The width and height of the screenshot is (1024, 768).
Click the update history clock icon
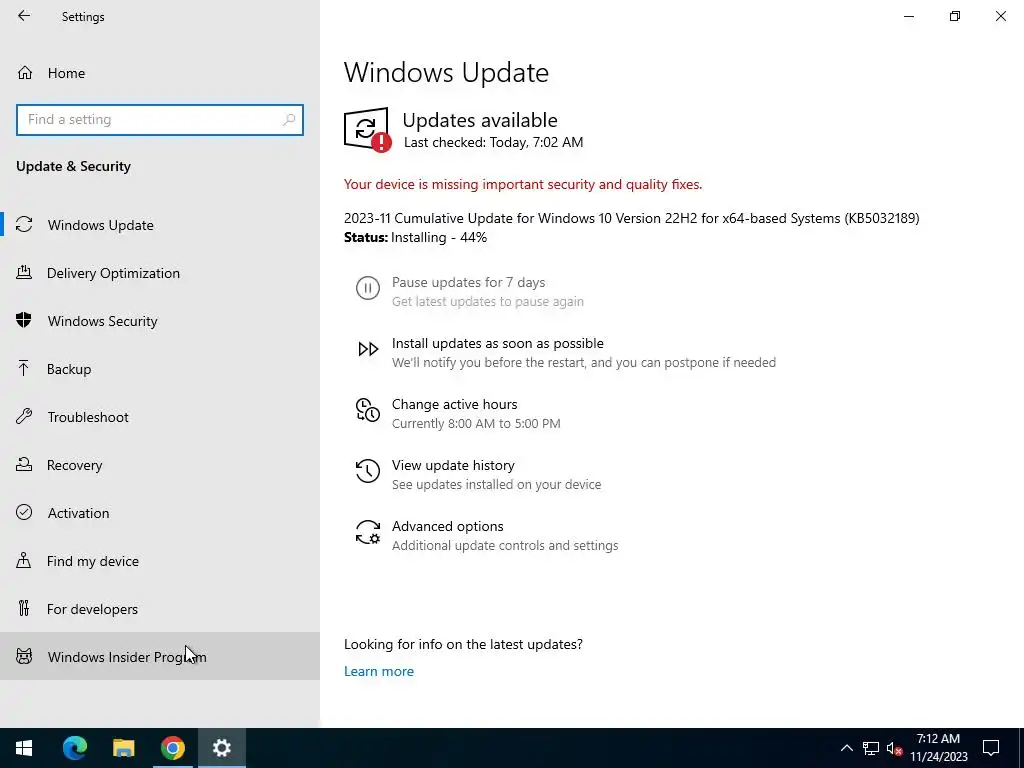point(368,471)
